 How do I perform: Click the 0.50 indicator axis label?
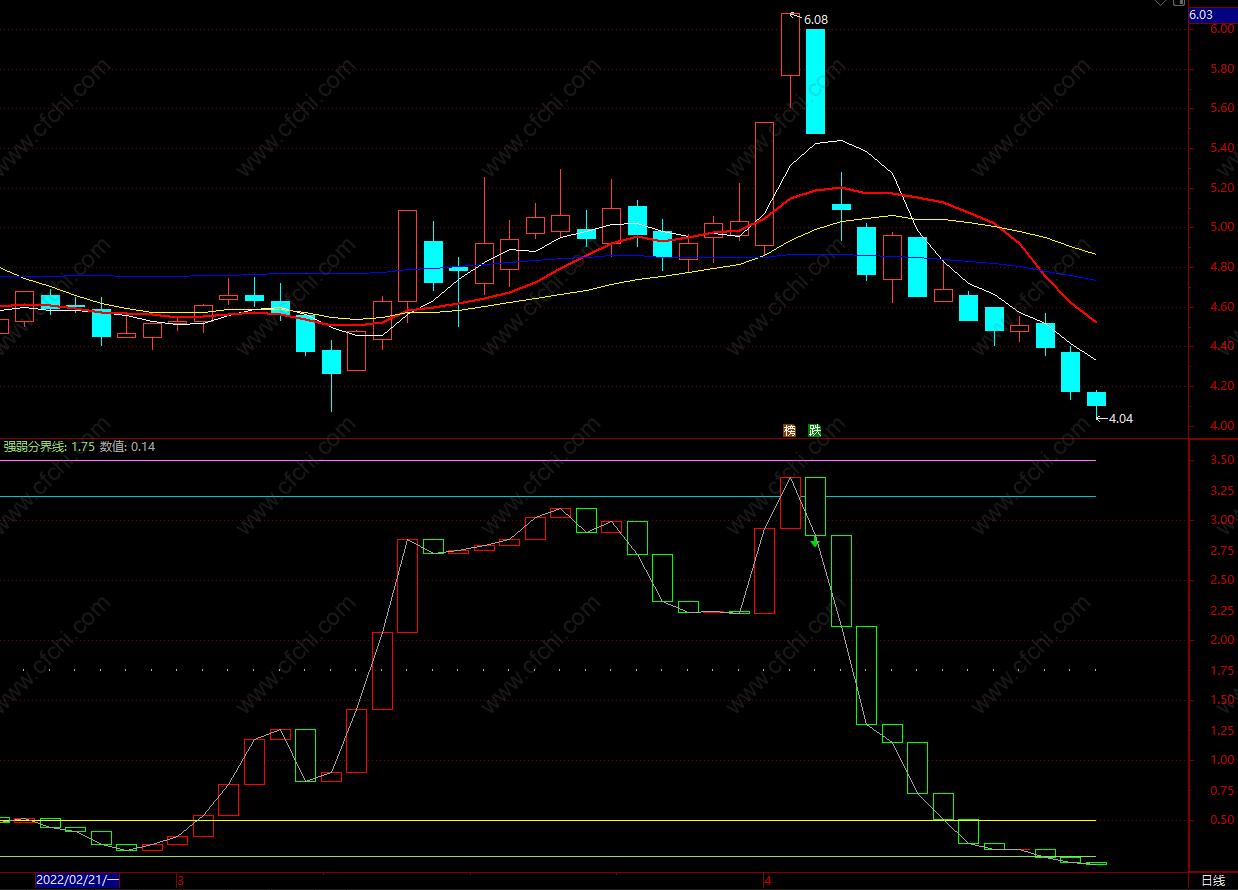point(1221,820)
